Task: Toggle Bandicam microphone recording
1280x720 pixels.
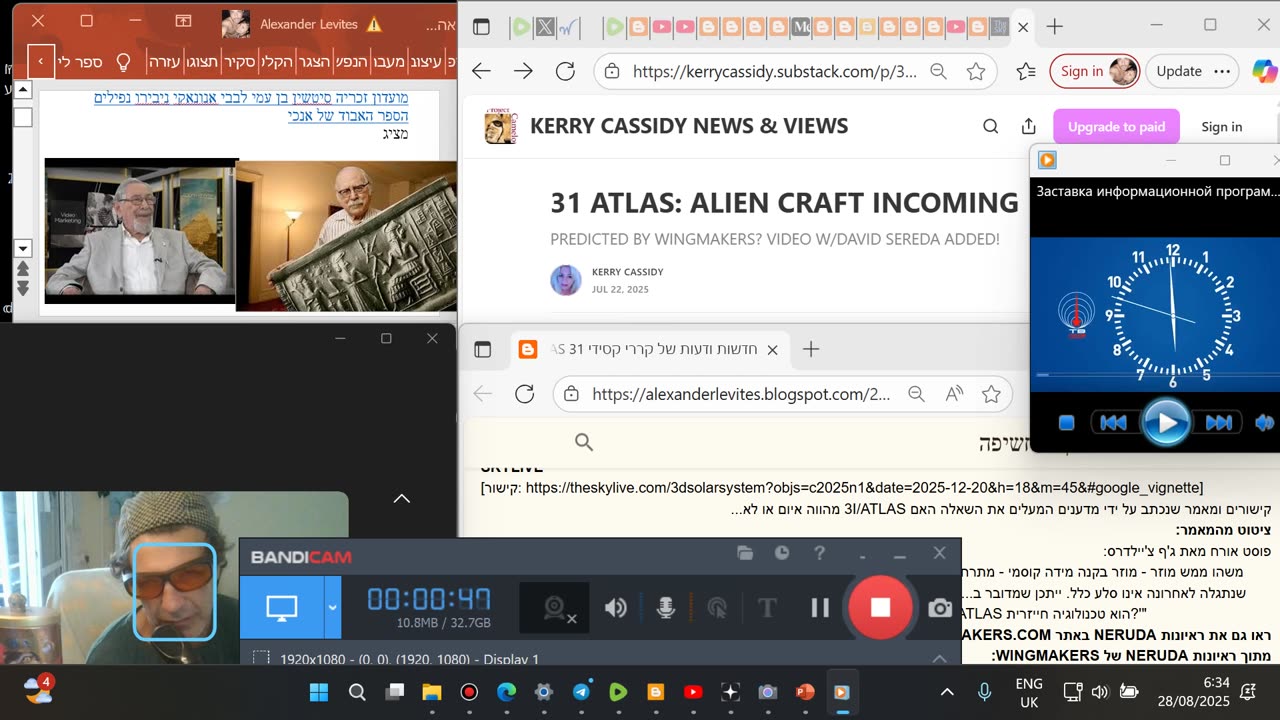Action: tap(665, 607)
